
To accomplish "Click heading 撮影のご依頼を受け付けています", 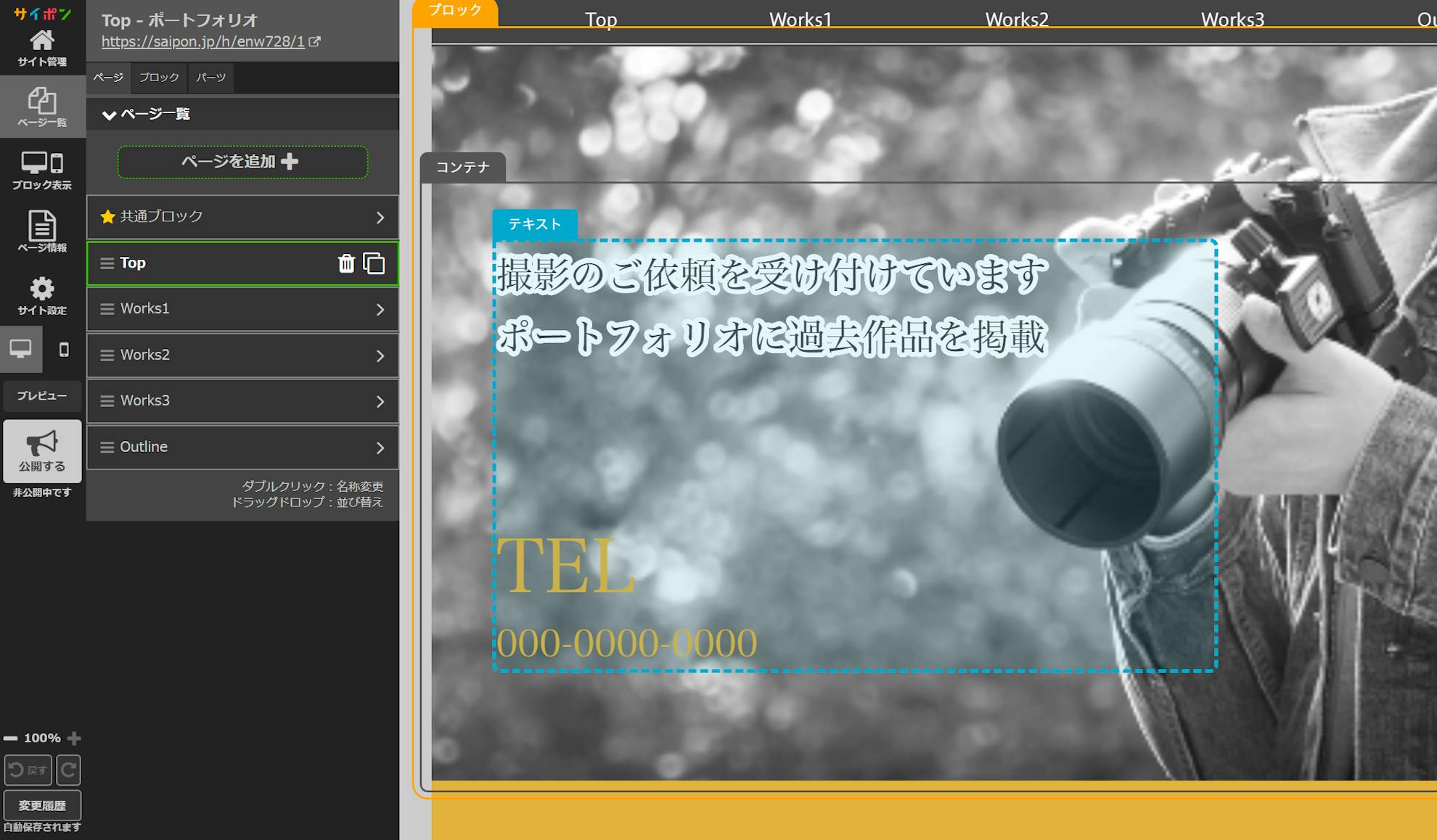I will click(x=771, y=275).
